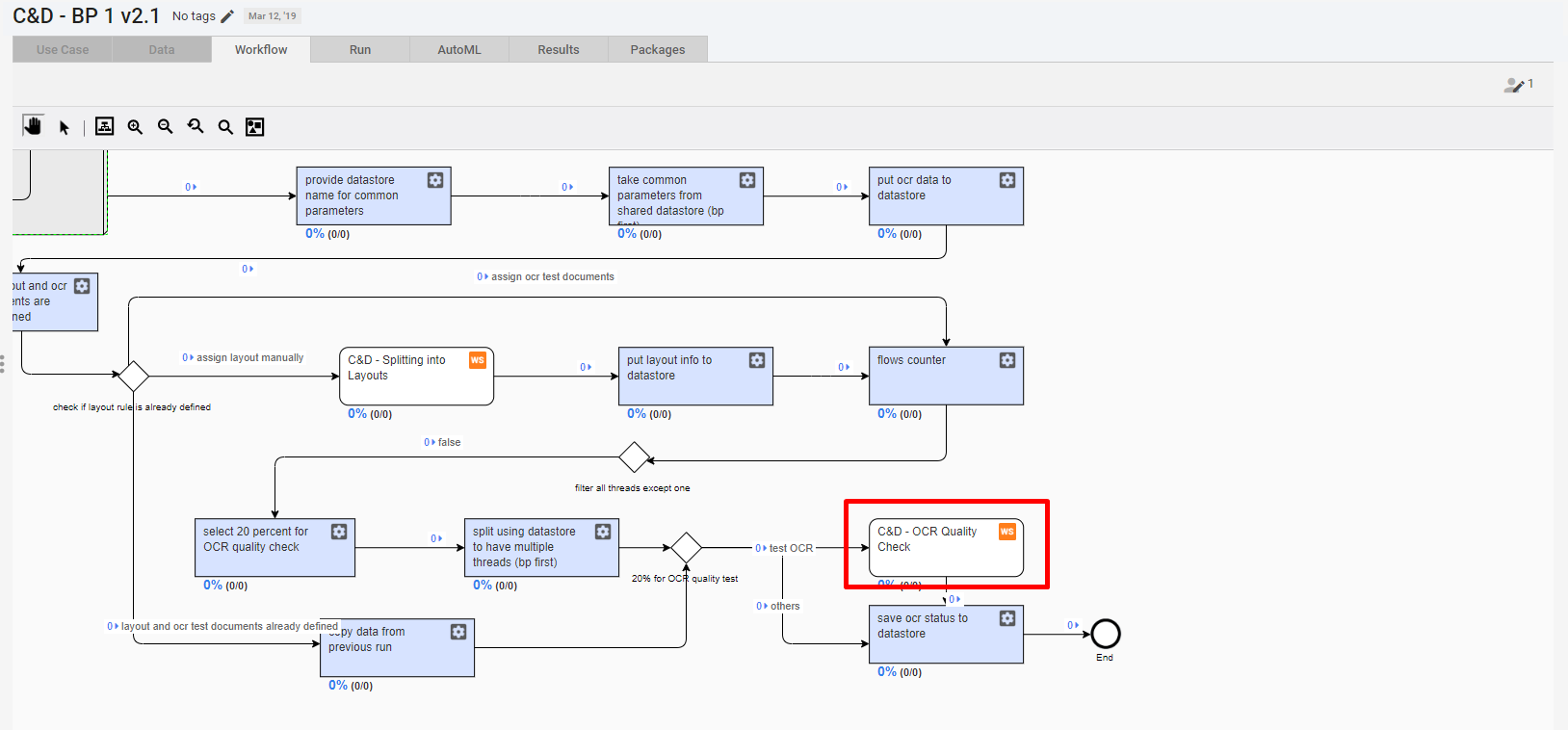The image size is (1568, 730).
Task: Click the others edge label
Action: pos(785,606)
